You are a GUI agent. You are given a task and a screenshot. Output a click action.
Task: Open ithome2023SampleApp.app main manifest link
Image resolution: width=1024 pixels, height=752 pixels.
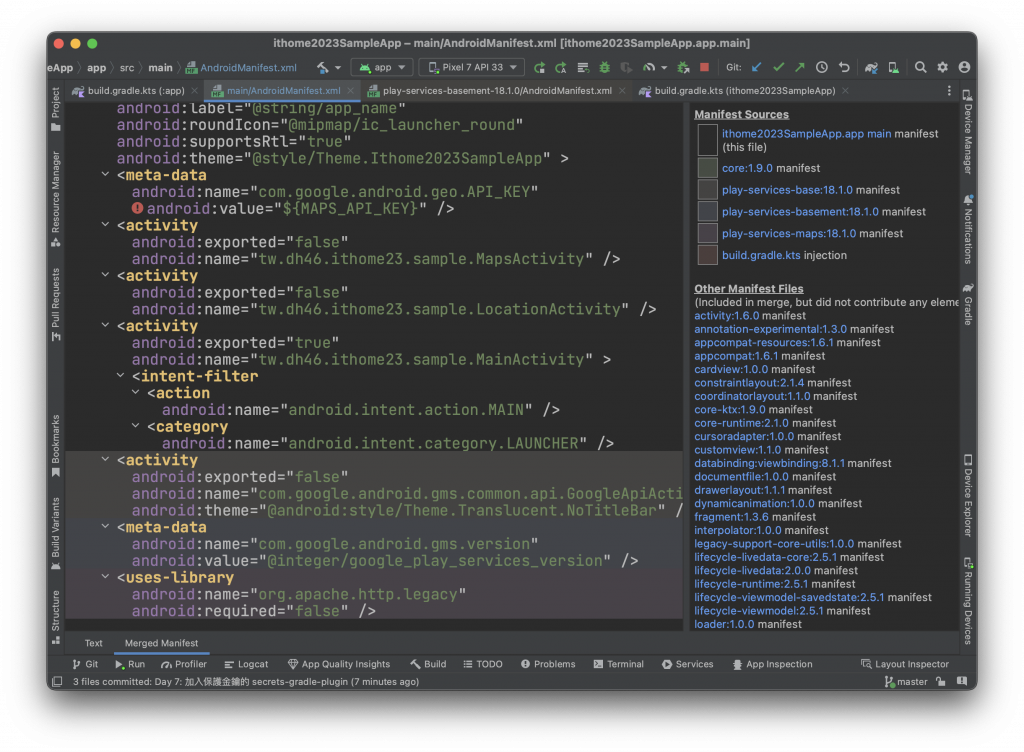tap(806, 133)
